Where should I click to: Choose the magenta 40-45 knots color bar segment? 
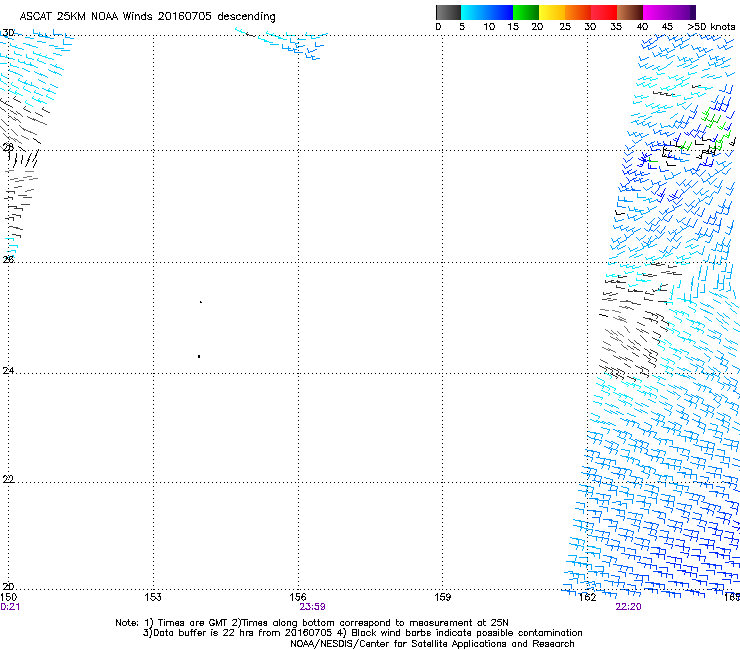[x=656, y=12]
